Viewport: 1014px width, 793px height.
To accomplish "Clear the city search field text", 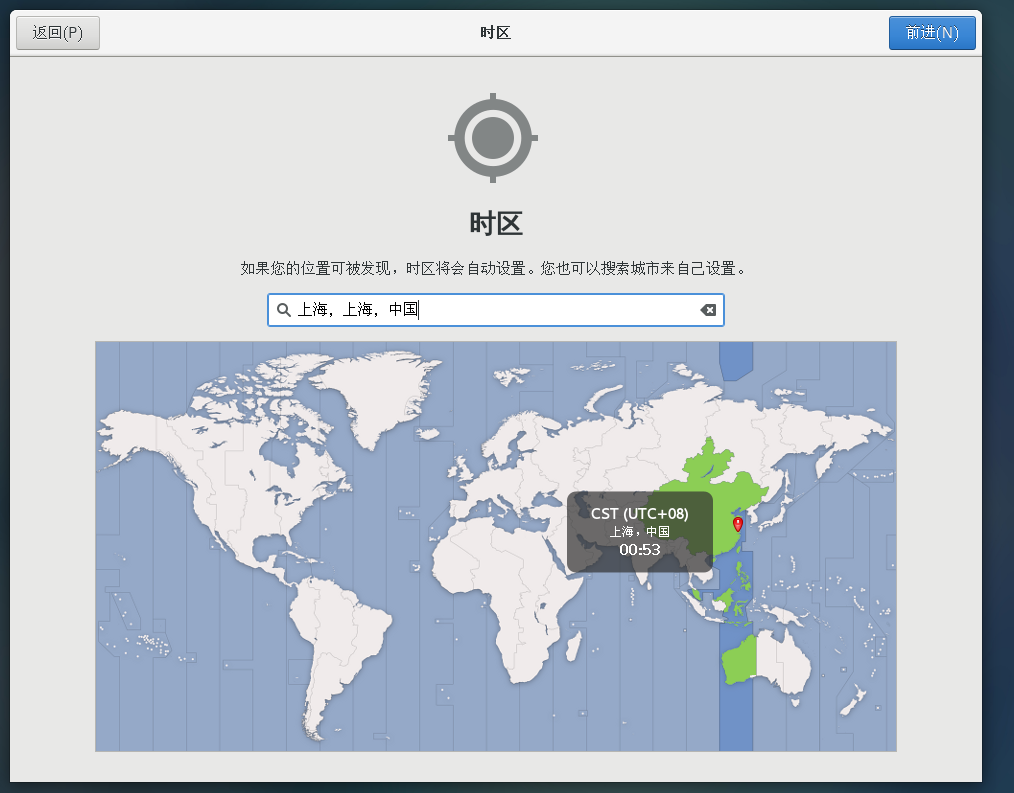I will [x=708, y=310].
